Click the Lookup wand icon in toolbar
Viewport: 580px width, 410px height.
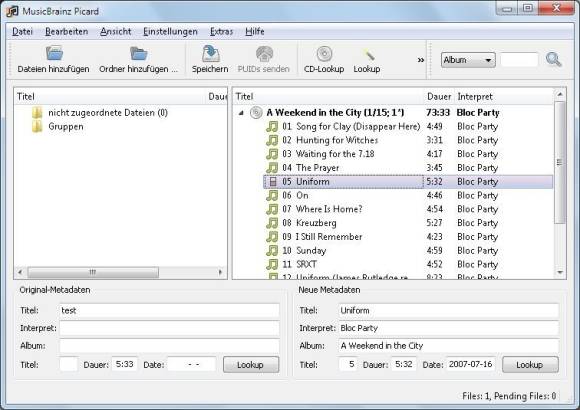click(369, 55)
